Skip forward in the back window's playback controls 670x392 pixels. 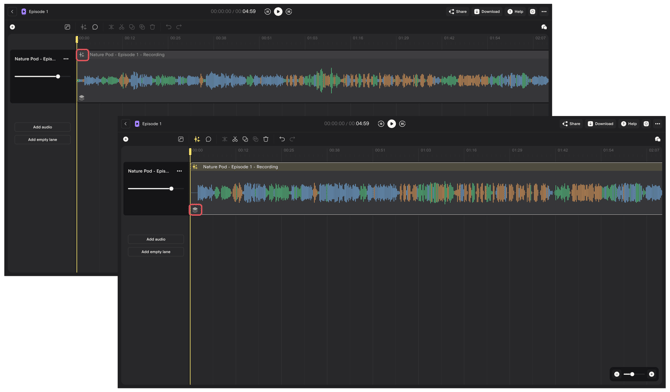[289, 12]
